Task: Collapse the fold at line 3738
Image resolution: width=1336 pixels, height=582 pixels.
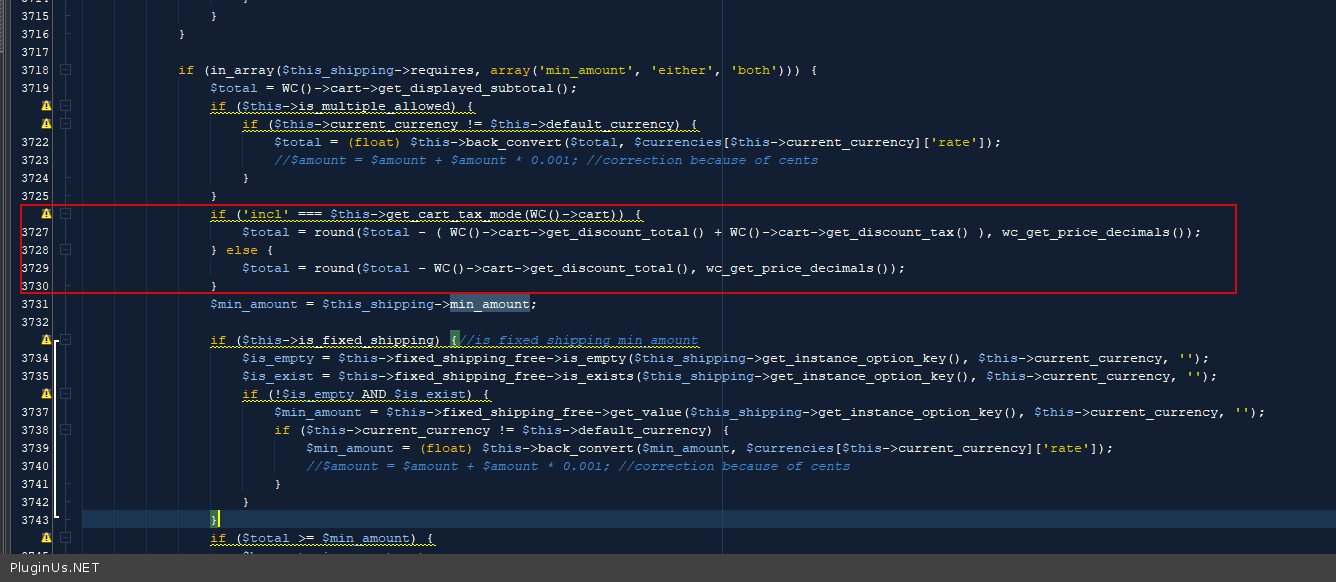Action: click(x=66, y=430)
